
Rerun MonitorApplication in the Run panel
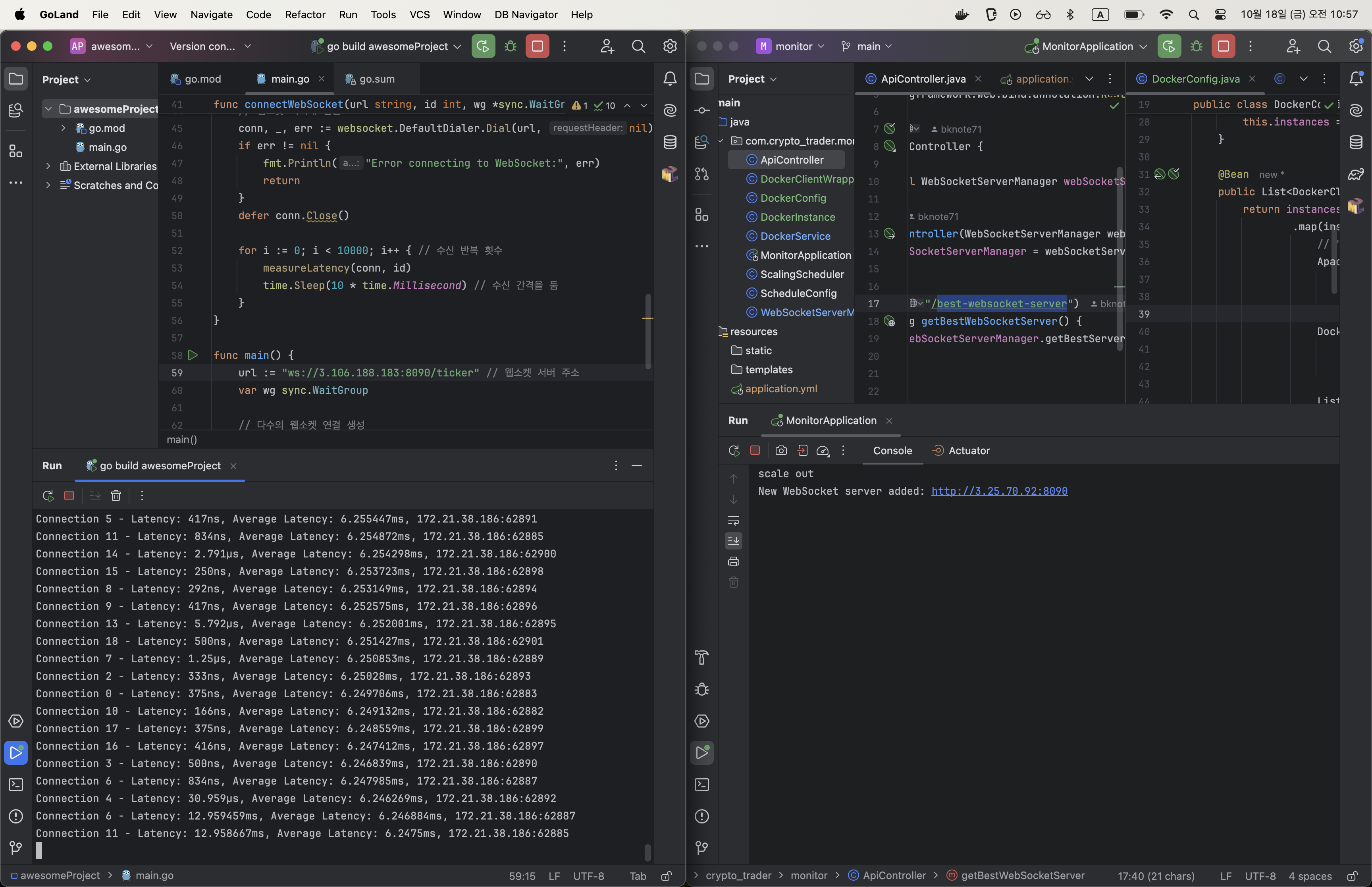point(734,450)
